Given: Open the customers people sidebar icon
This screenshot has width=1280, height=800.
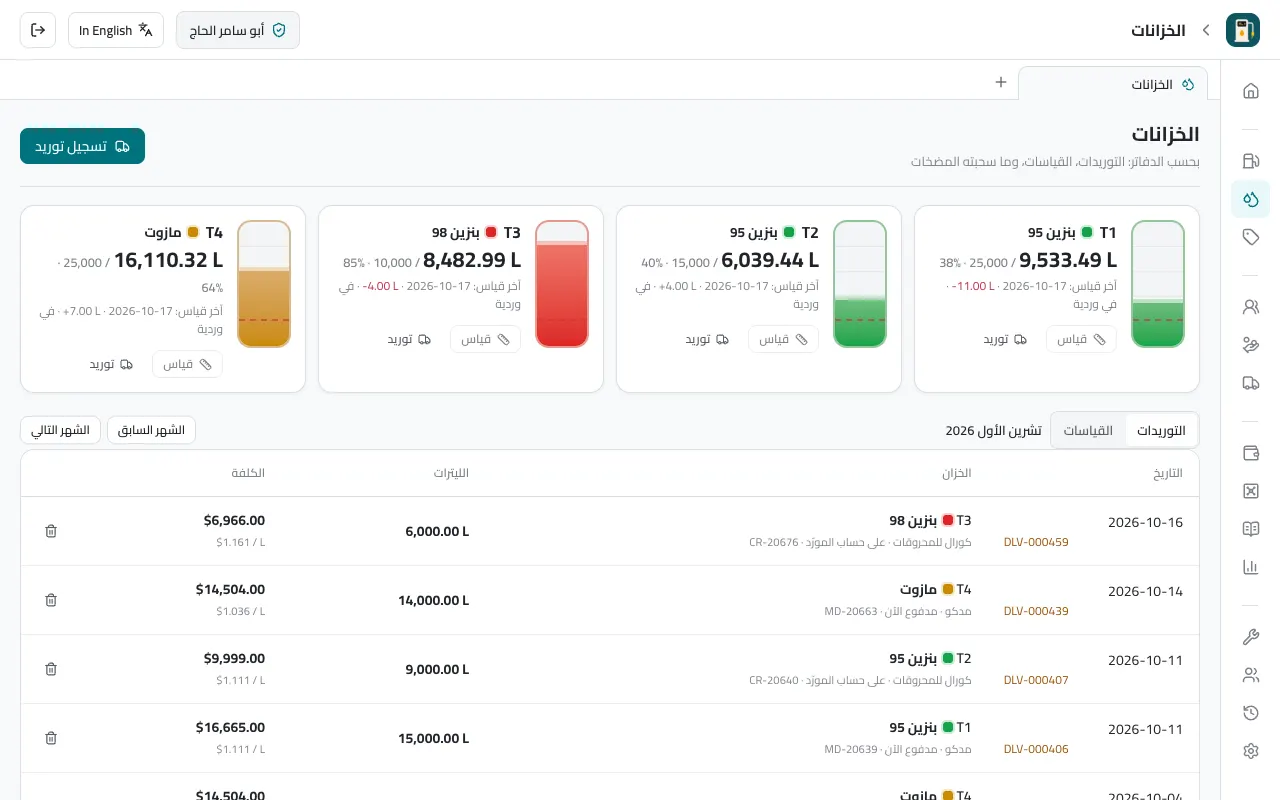Looking at the screenshot, I should (1250, 307).
